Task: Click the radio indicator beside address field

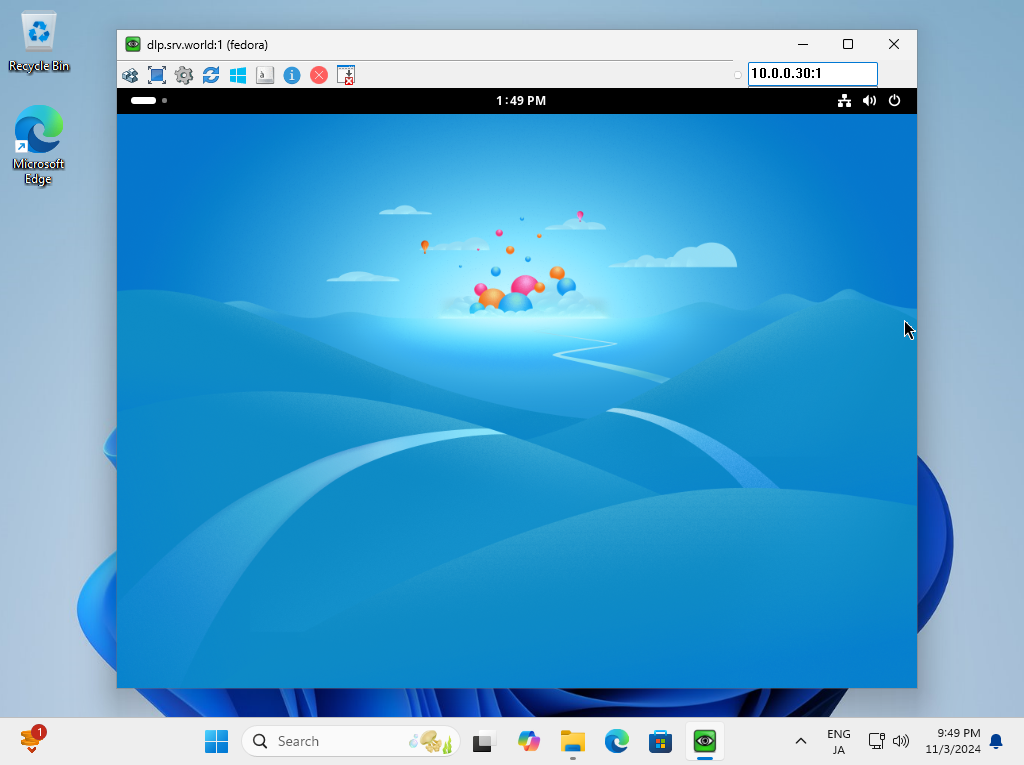Action: 738,75
